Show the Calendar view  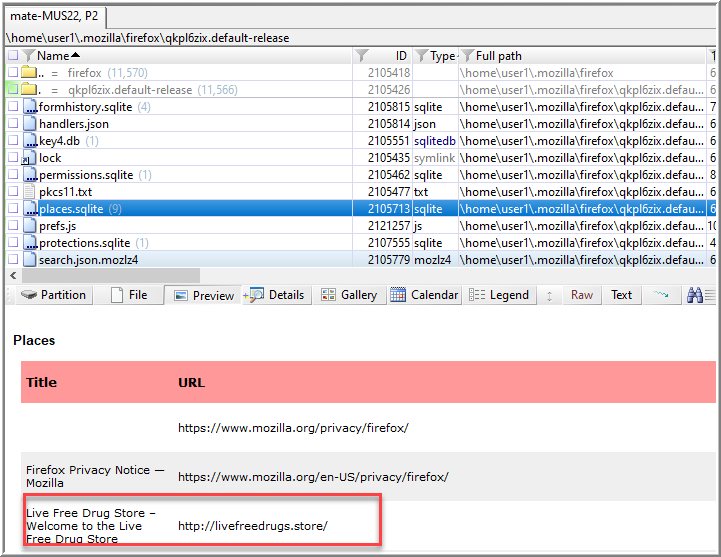click(x=424, y=295)
